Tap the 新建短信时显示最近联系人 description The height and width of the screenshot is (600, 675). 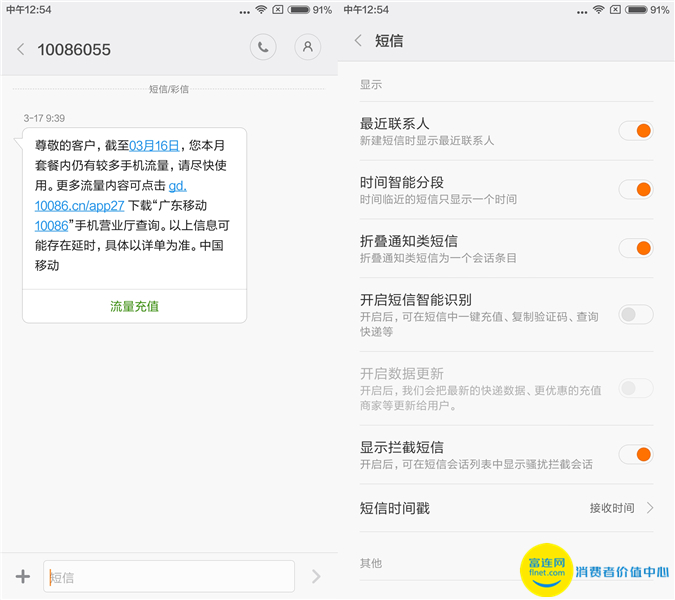pos(427,140)
